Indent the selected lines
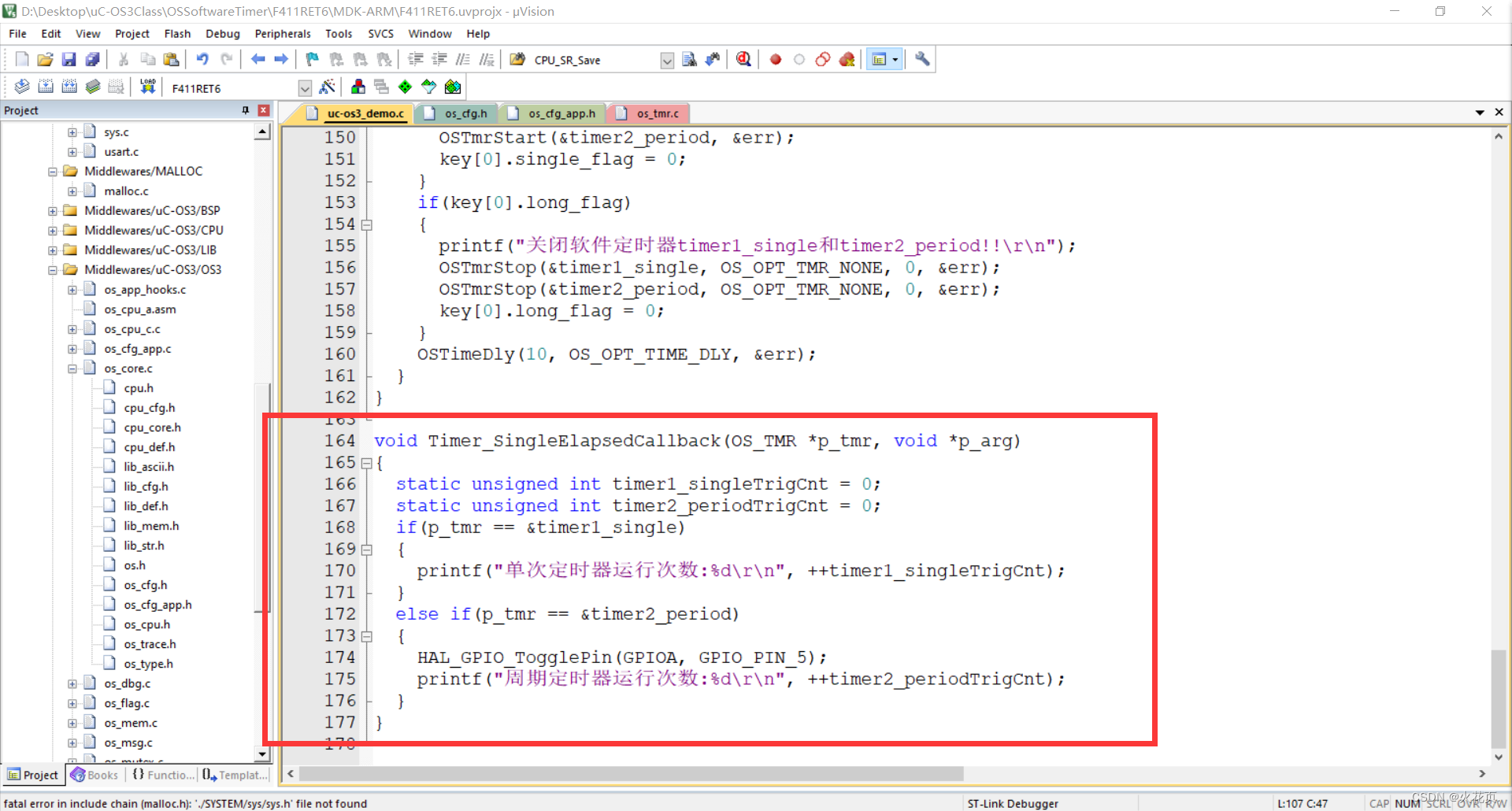This screenshot has height=811, width=1512. (x=416, y=59)
